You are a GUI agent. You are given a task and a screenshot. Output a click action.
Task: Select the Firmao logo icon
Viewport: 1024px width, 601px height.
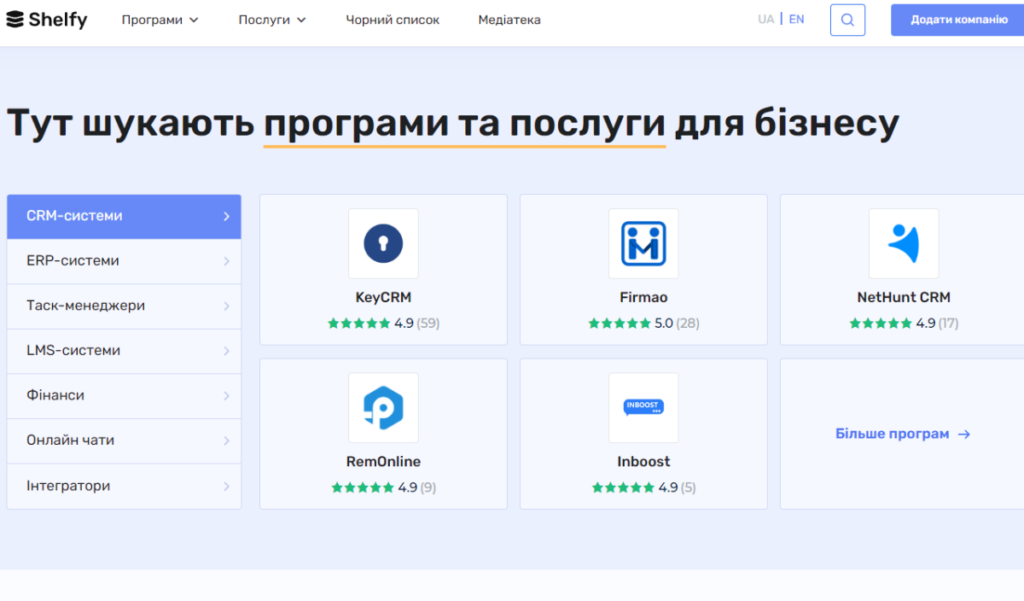[643, 243]
